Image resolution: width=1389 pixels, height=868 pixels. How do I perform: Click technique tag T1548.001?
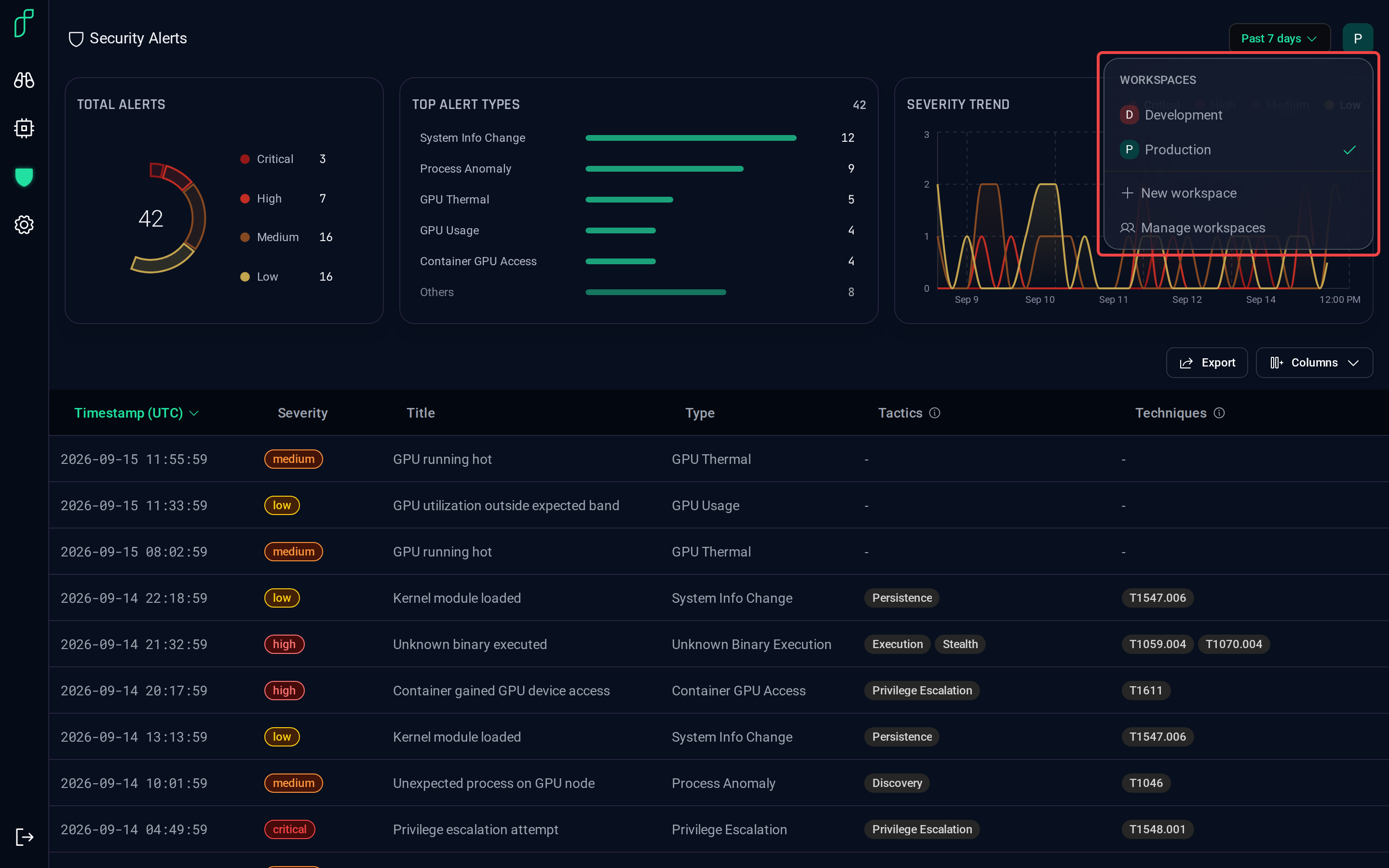[x=1157, y=829]
